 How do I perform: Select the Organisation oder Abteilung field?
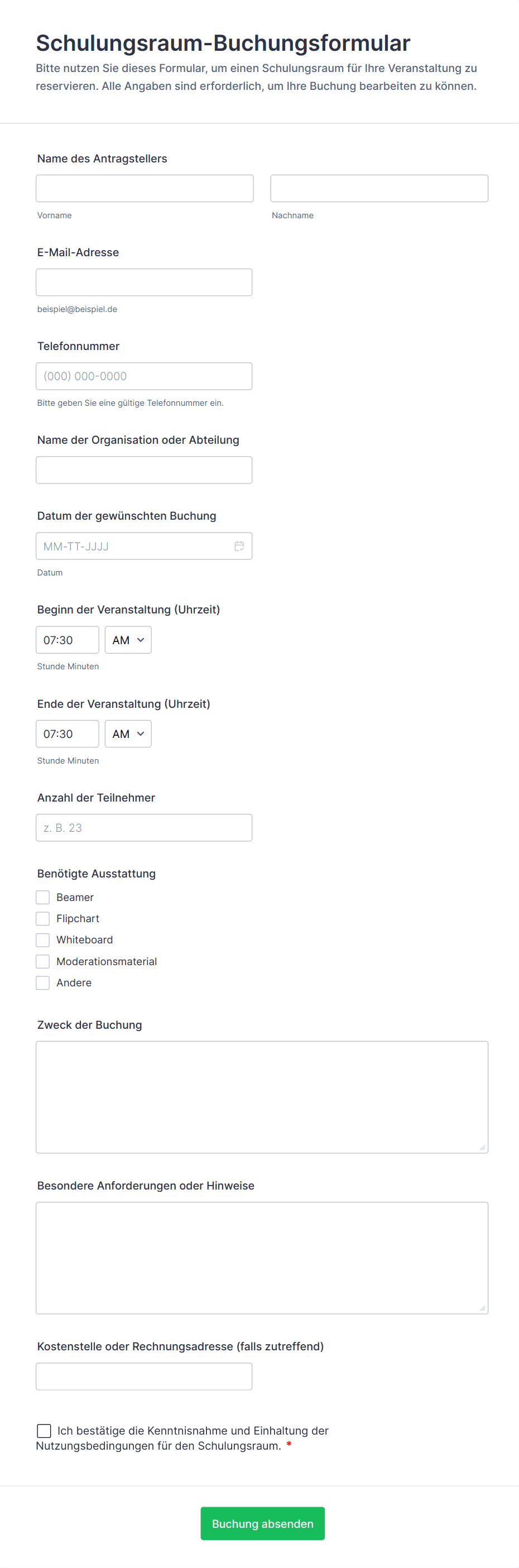click(x=143, y=470)
